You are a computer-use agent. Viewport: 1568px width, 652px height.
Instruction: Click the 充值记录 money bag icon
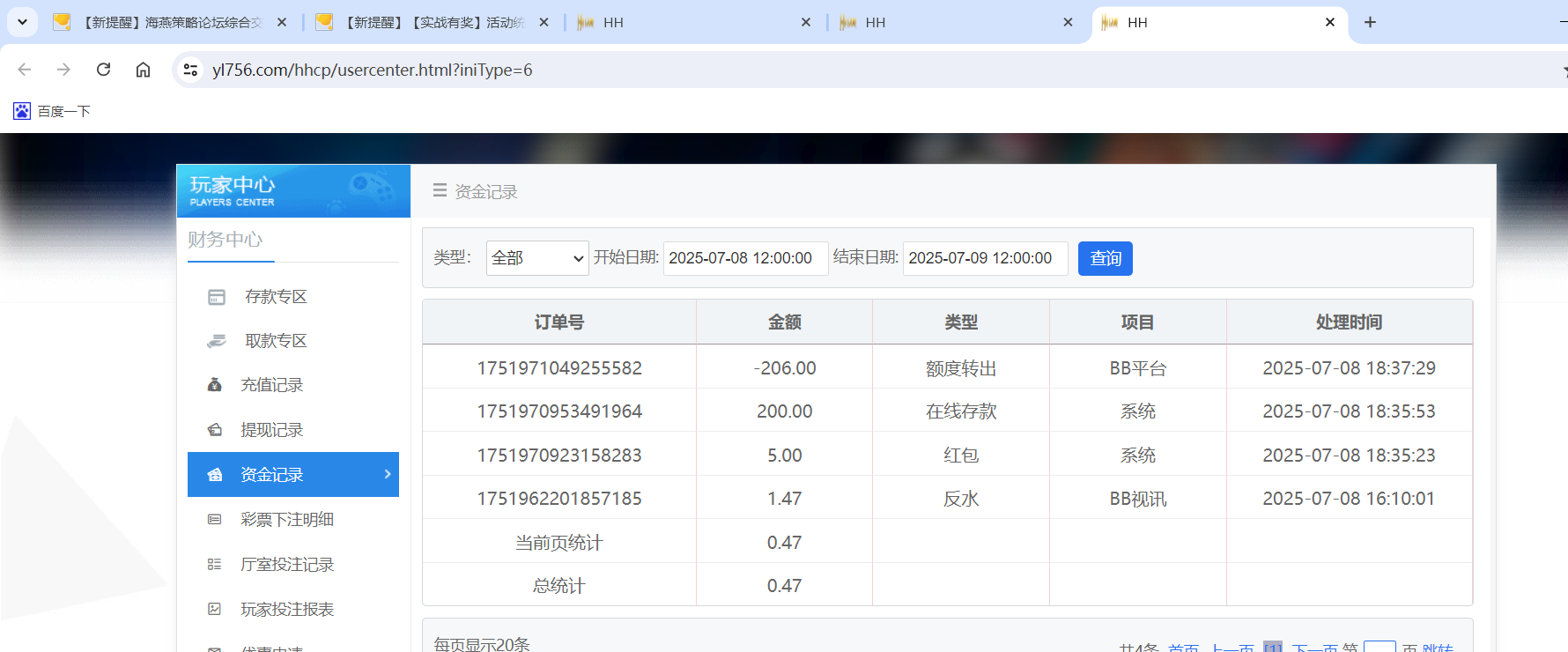pyautogui.click(x=214, y=385)
